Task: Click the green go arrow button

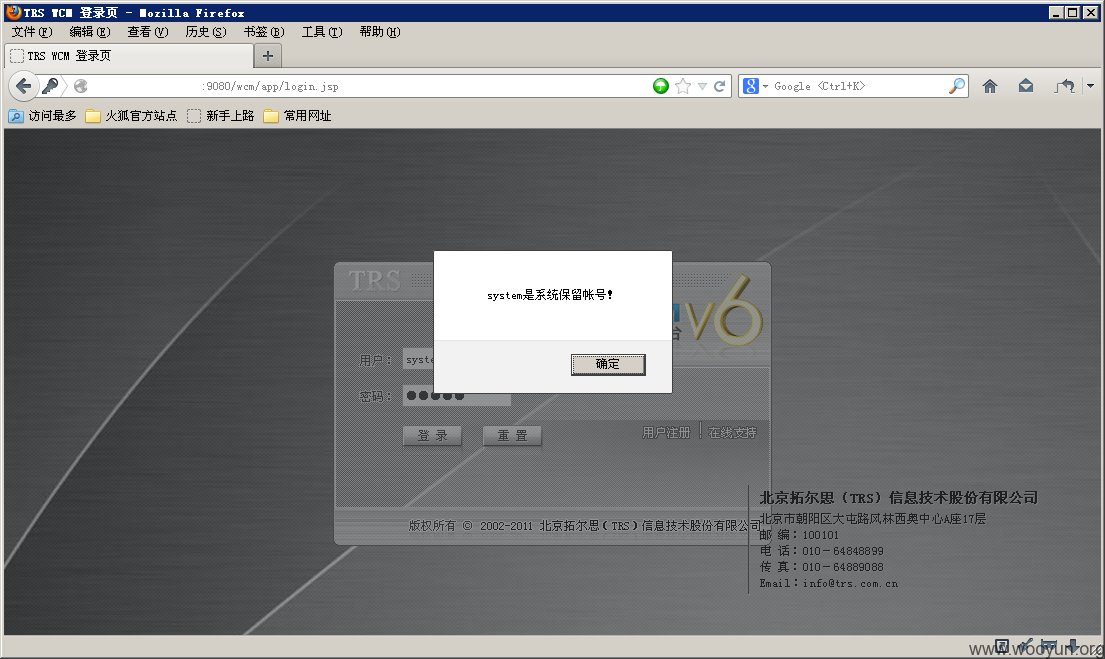Action: [x=660, y=86]
